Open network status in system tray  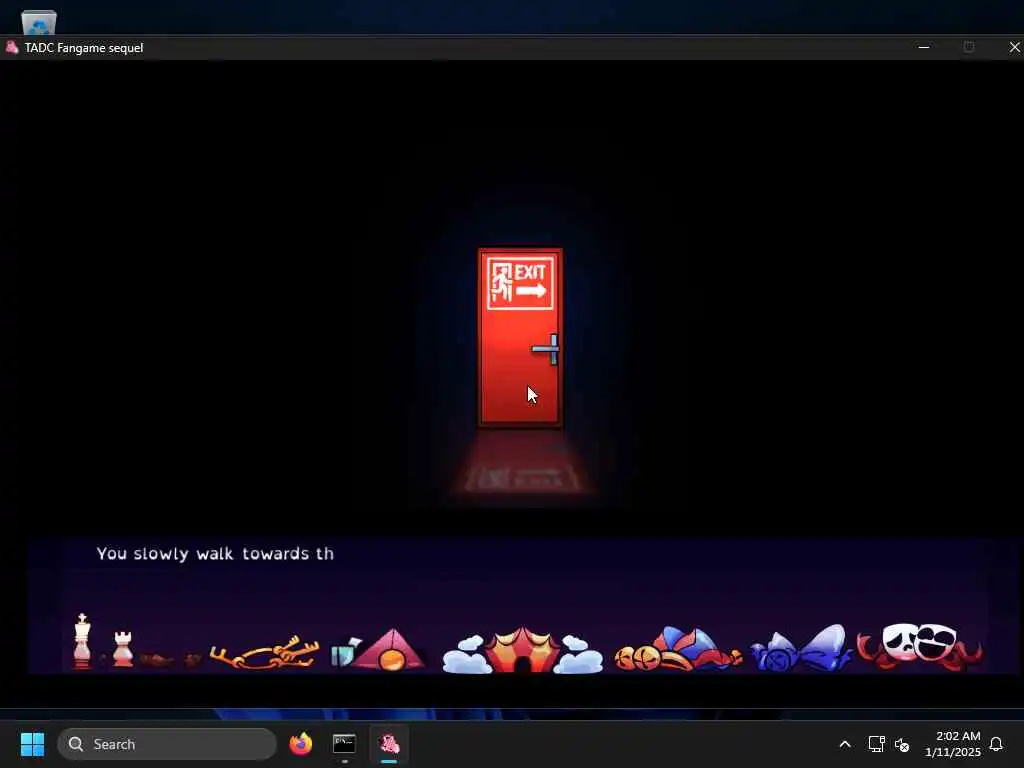click(x=876, y=744)
